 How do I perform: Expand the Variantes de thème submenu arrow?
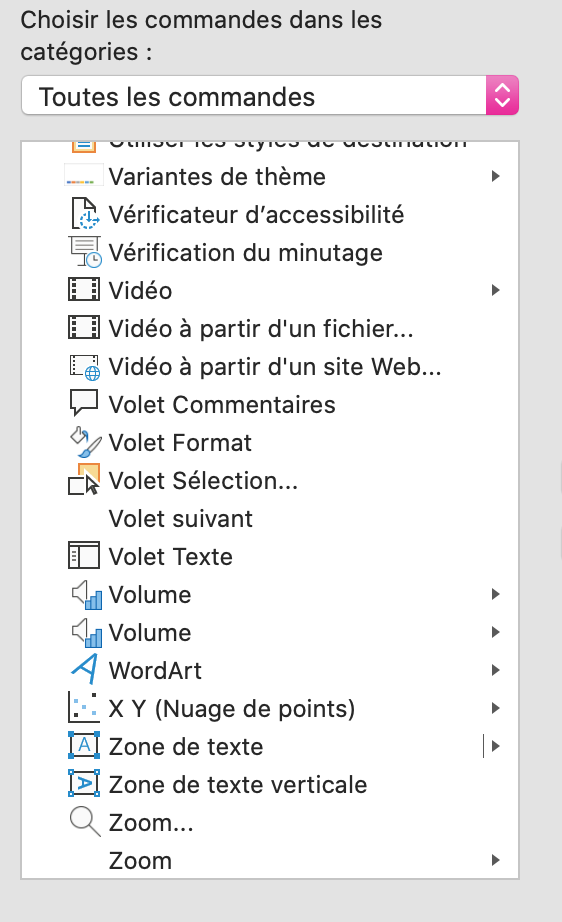(x=496, y=176)
